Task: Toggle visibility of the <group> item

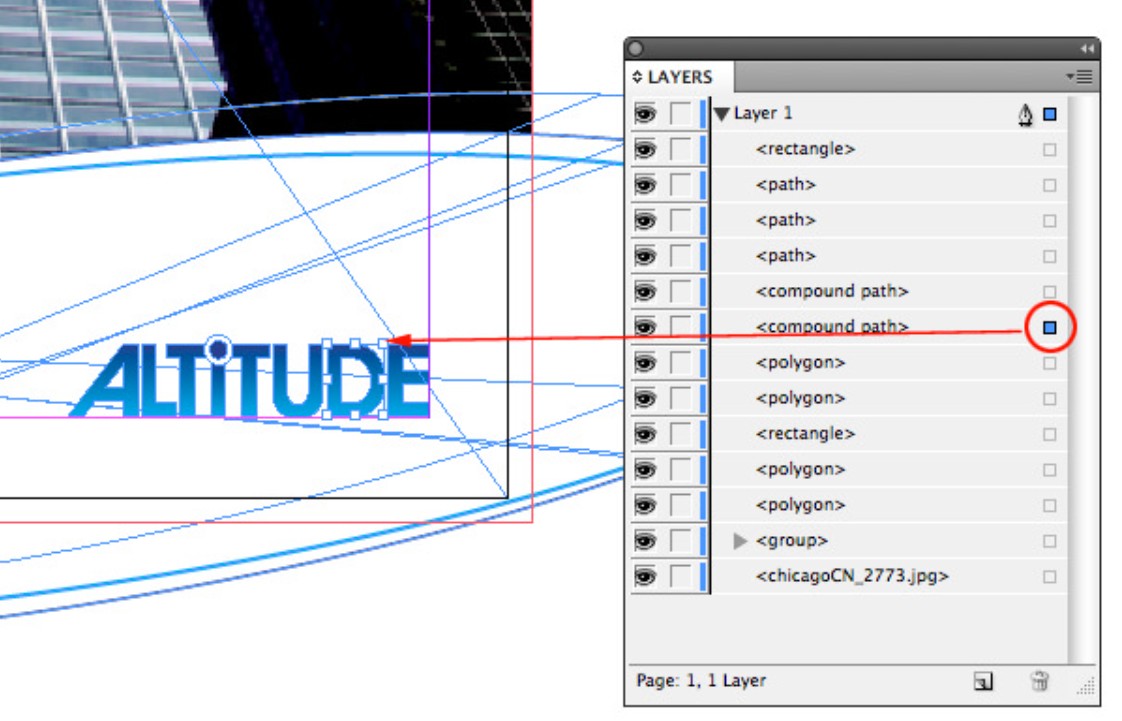Action: pos(645,541)
